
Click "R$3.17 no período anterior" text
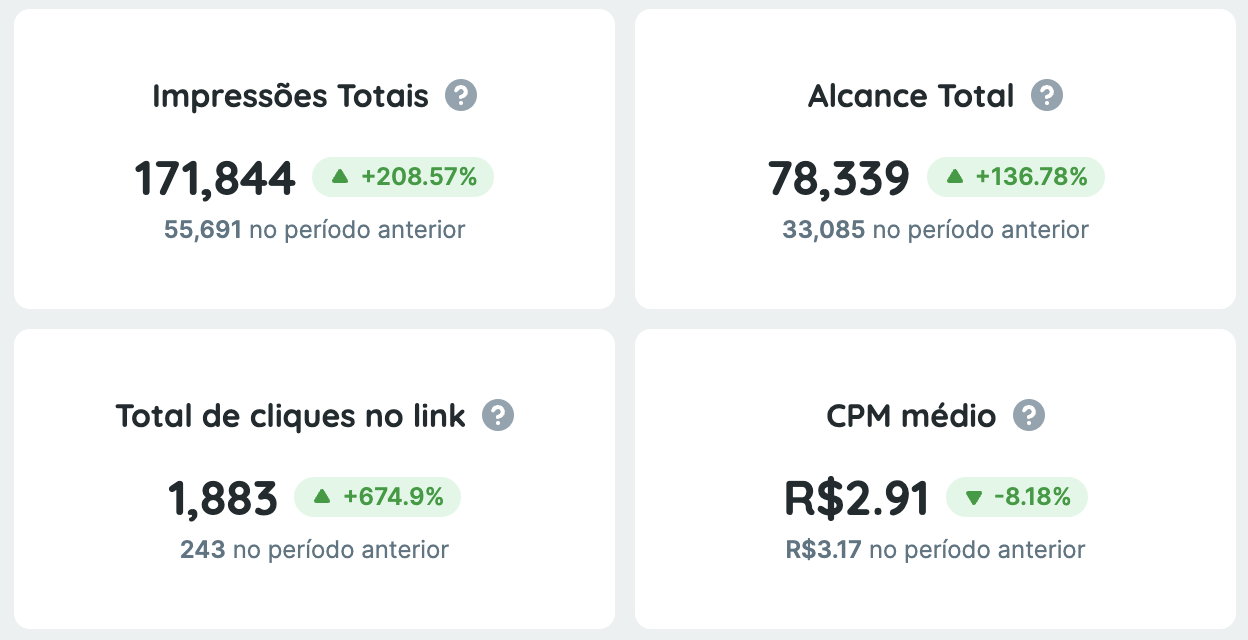(x=935, y=549)
